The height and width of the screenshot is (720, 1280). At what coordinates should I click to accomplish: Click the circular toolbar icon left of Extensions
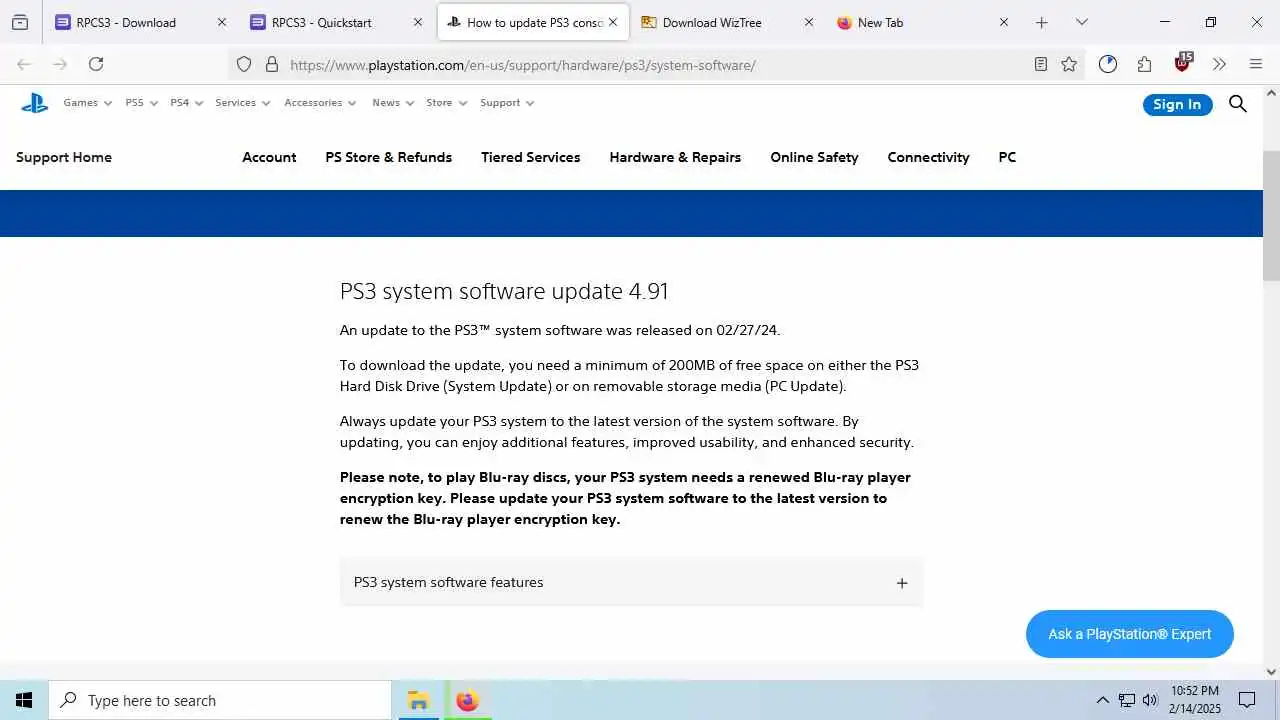pyautogui.click(x=1107, y=64)
